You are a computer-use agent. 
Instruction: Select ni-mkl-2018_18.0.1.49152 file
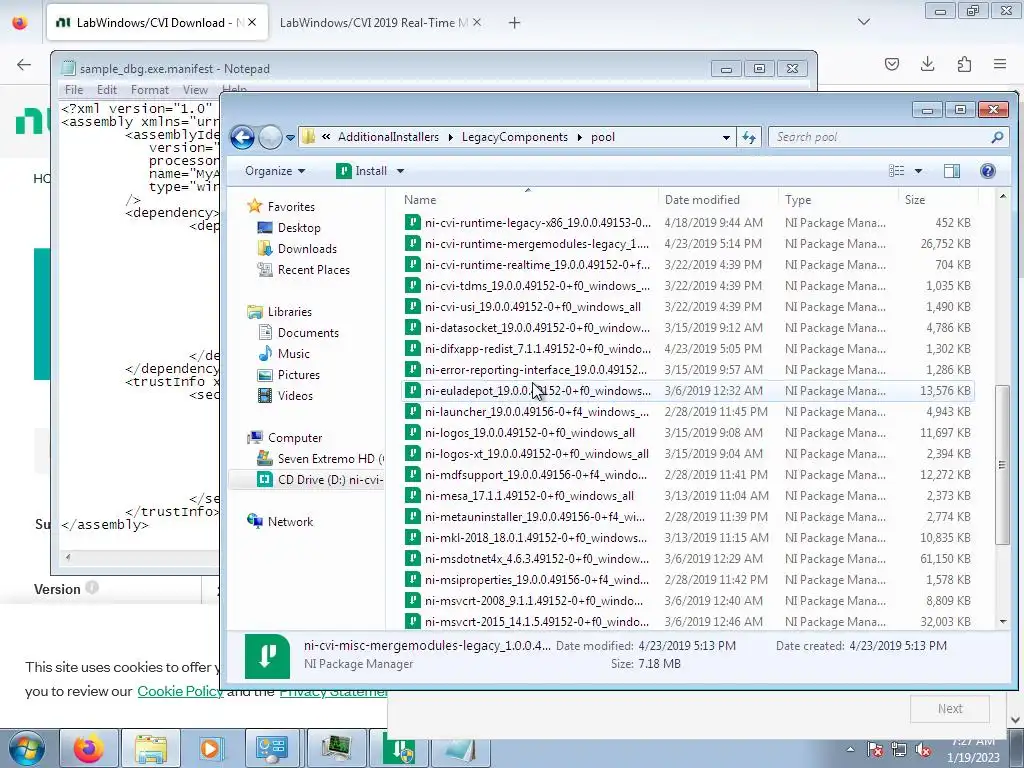[x=536, y=538]
